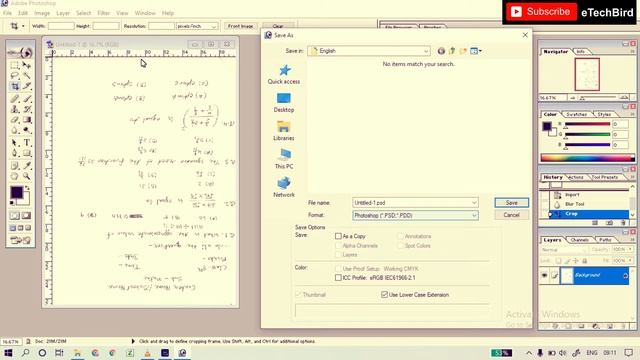The height and width of the screenshot is (360, 640).
Task: Select the Clone Stamp tool
Action: click(15, 109)
